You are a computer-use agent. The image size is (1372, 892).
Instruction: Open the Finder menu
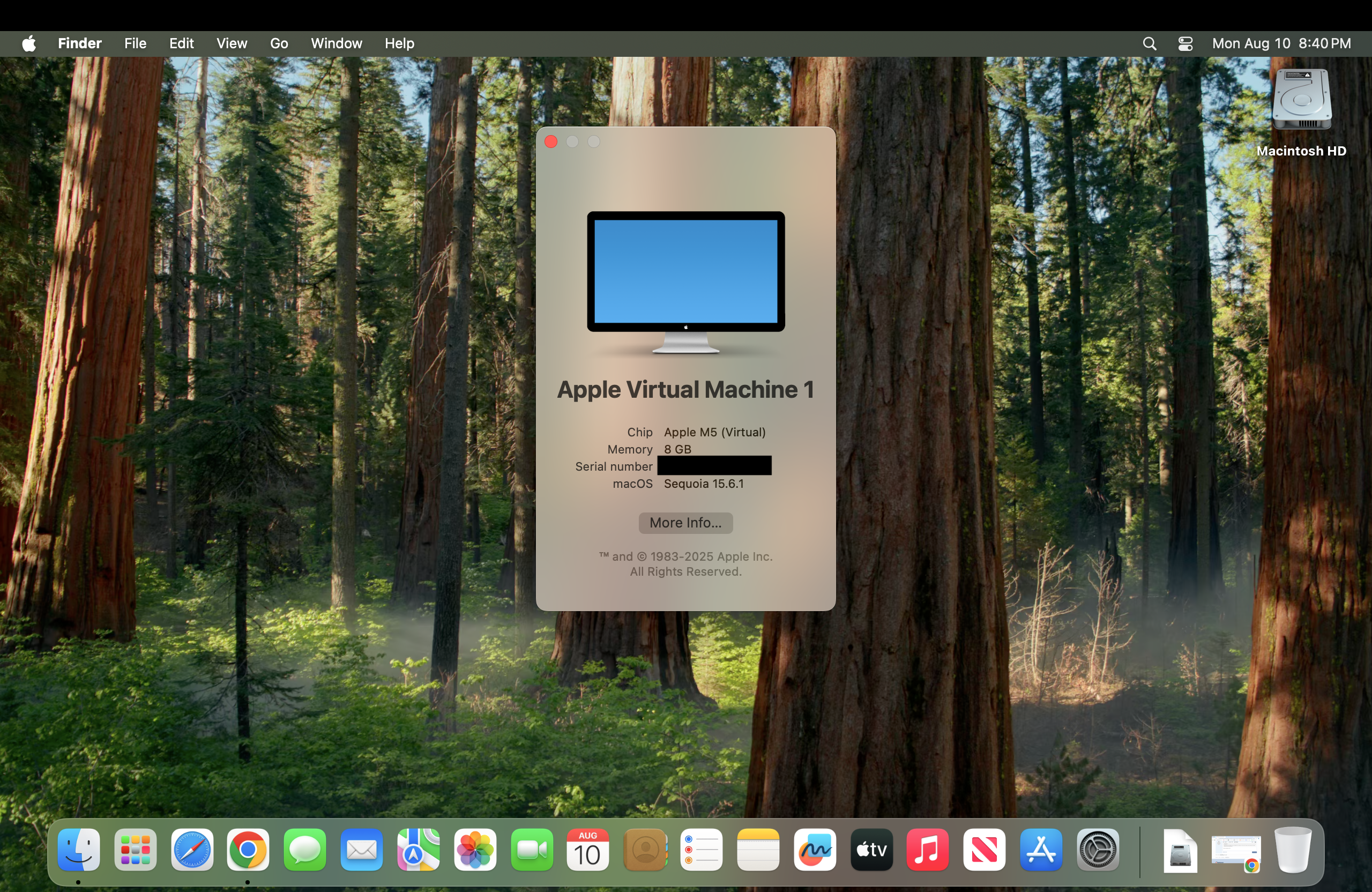[79, 43]
